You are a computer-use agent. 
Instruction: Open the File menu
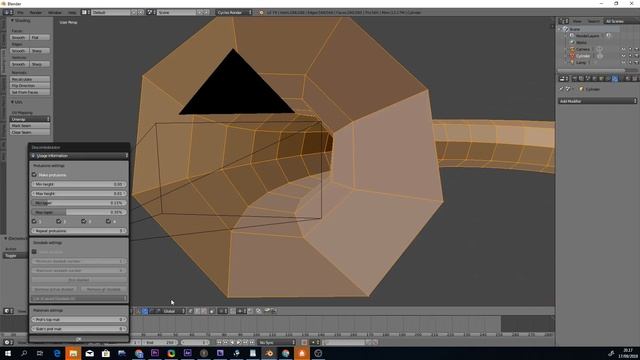[x=20, y=13]
